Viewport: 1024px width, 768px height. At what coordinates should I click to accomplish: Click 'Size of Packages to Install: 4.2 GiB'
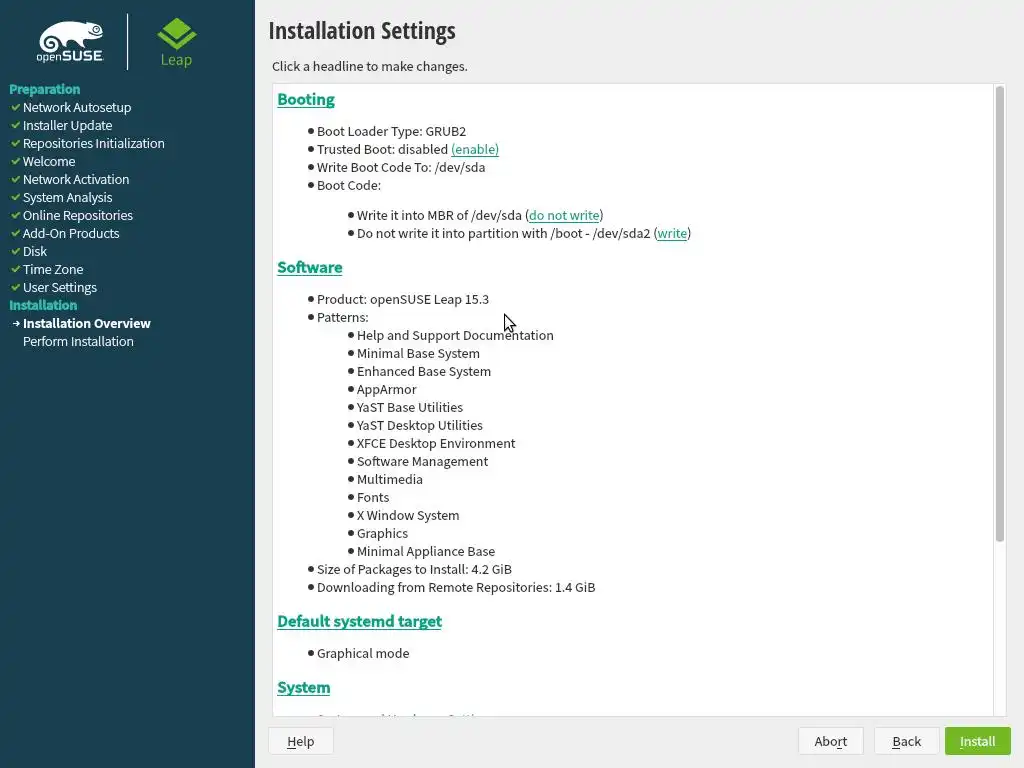[x=414, y=569]
